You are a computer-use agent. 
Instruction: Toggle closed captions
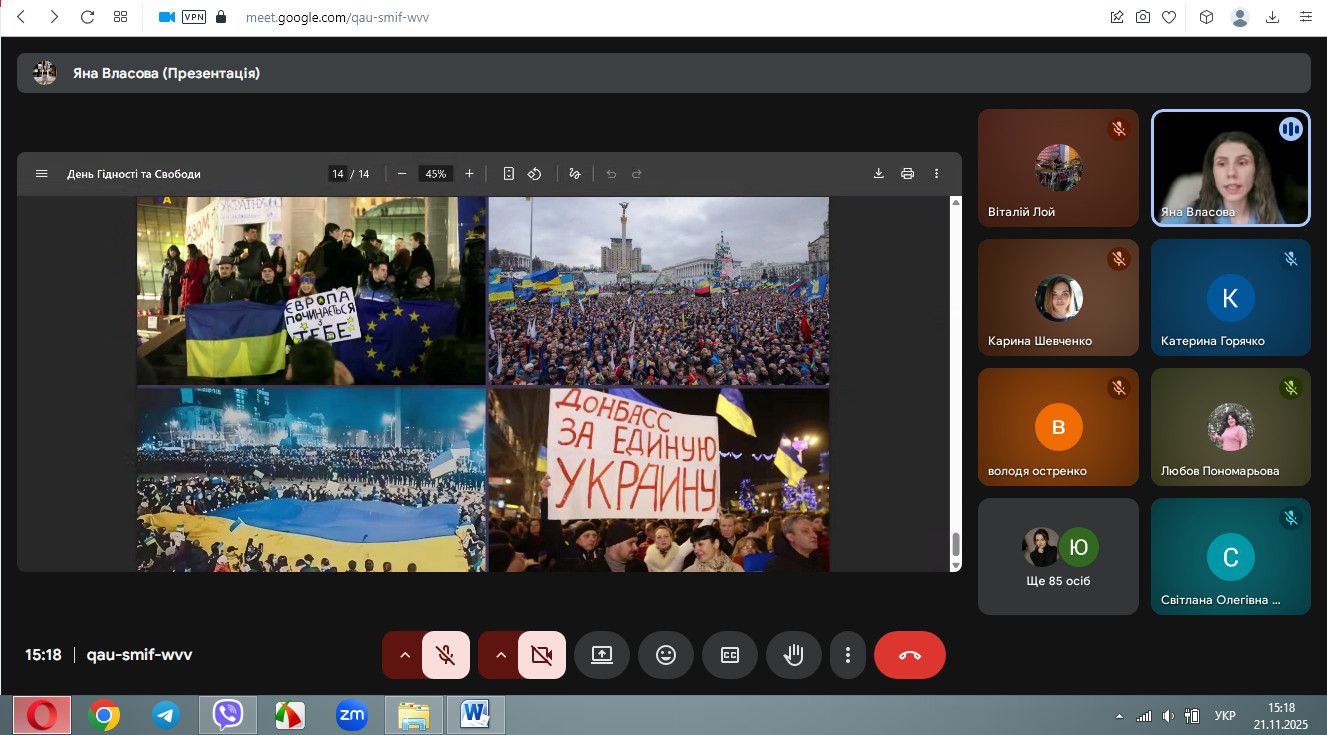[x=730, y=655]
